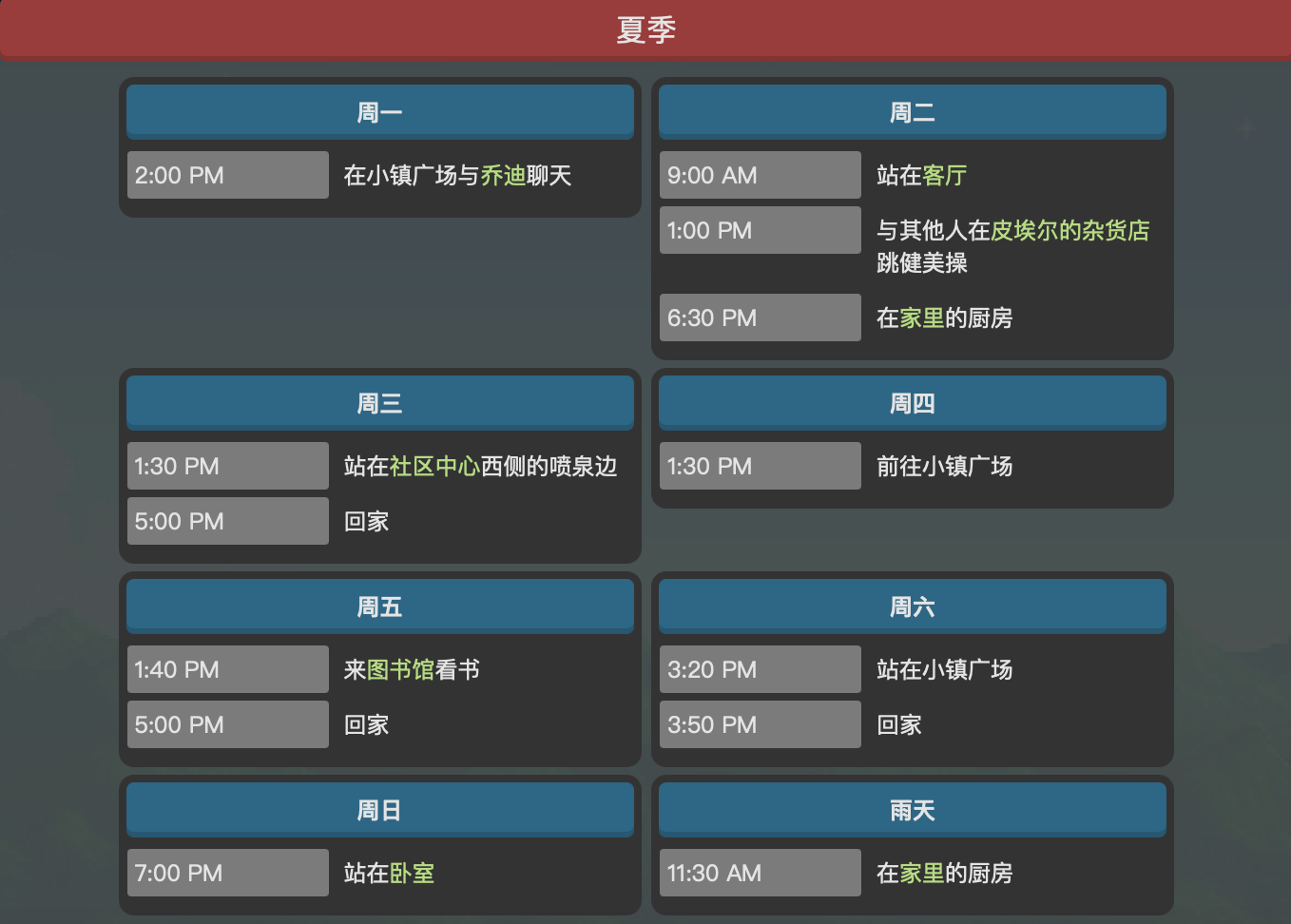The width and height of the screenshot is (1291, 924).
Task: Click the 7:00 PM time cell in 周日
Action: point(228,873)
